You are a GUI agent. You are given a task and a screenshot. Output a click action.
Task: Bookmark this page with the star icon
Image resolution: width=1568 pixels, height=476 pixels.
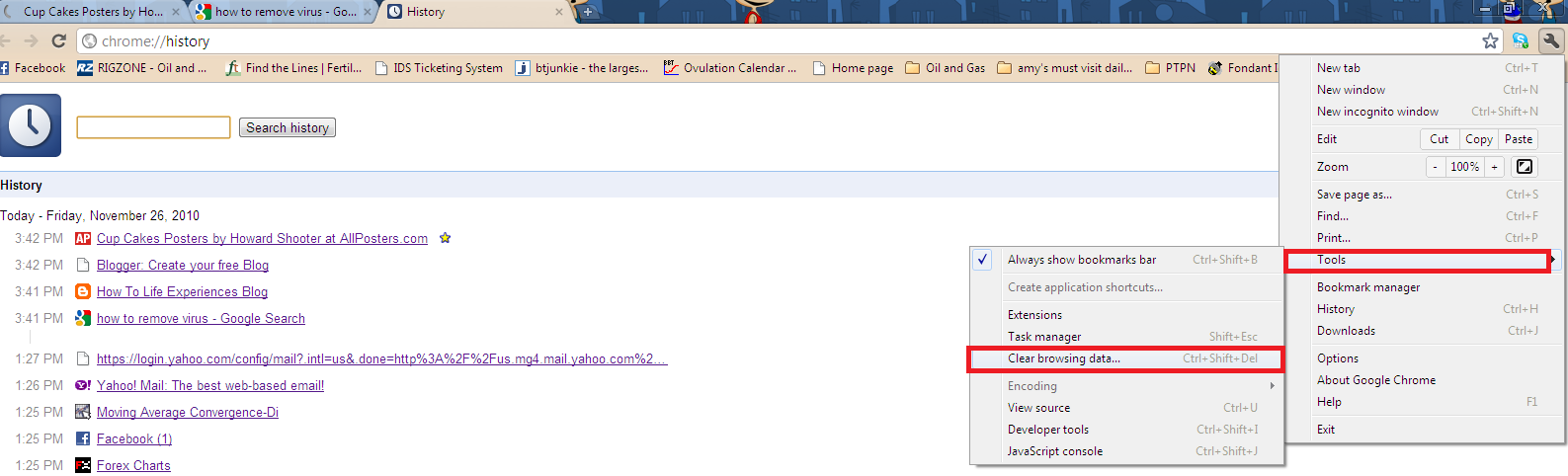coord(1490,40)
